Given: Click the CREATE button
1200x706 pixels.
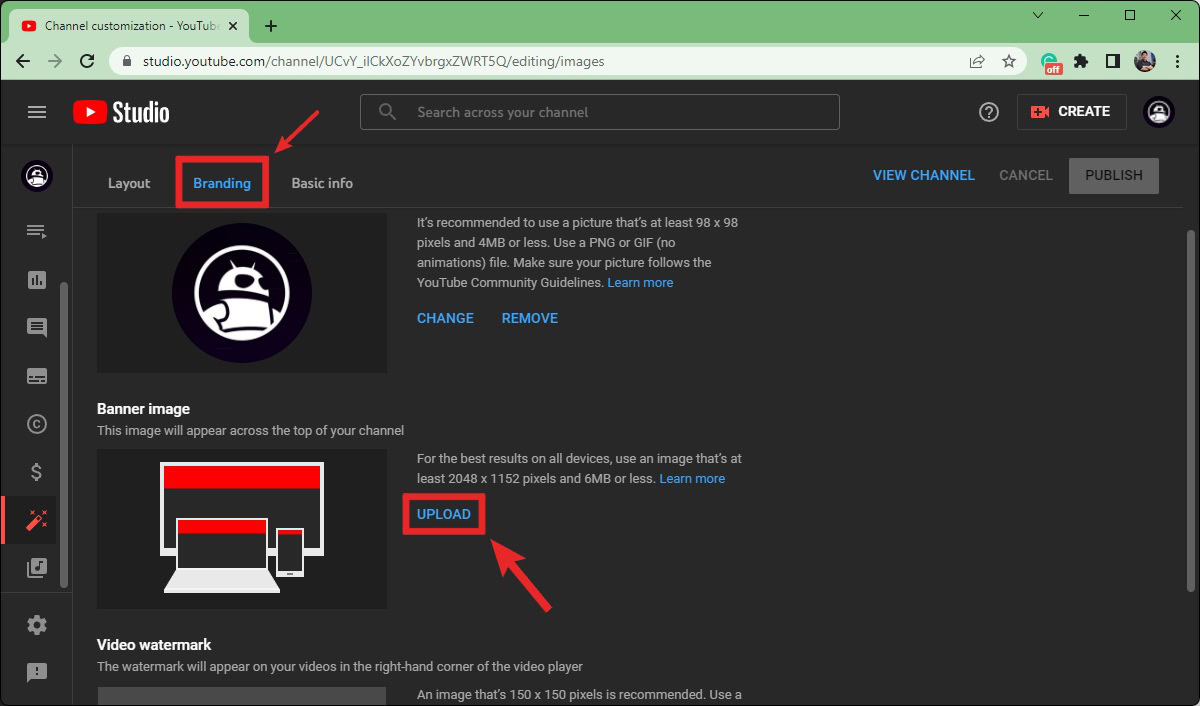Looking at the screenshot, I should pos(1071,112).
